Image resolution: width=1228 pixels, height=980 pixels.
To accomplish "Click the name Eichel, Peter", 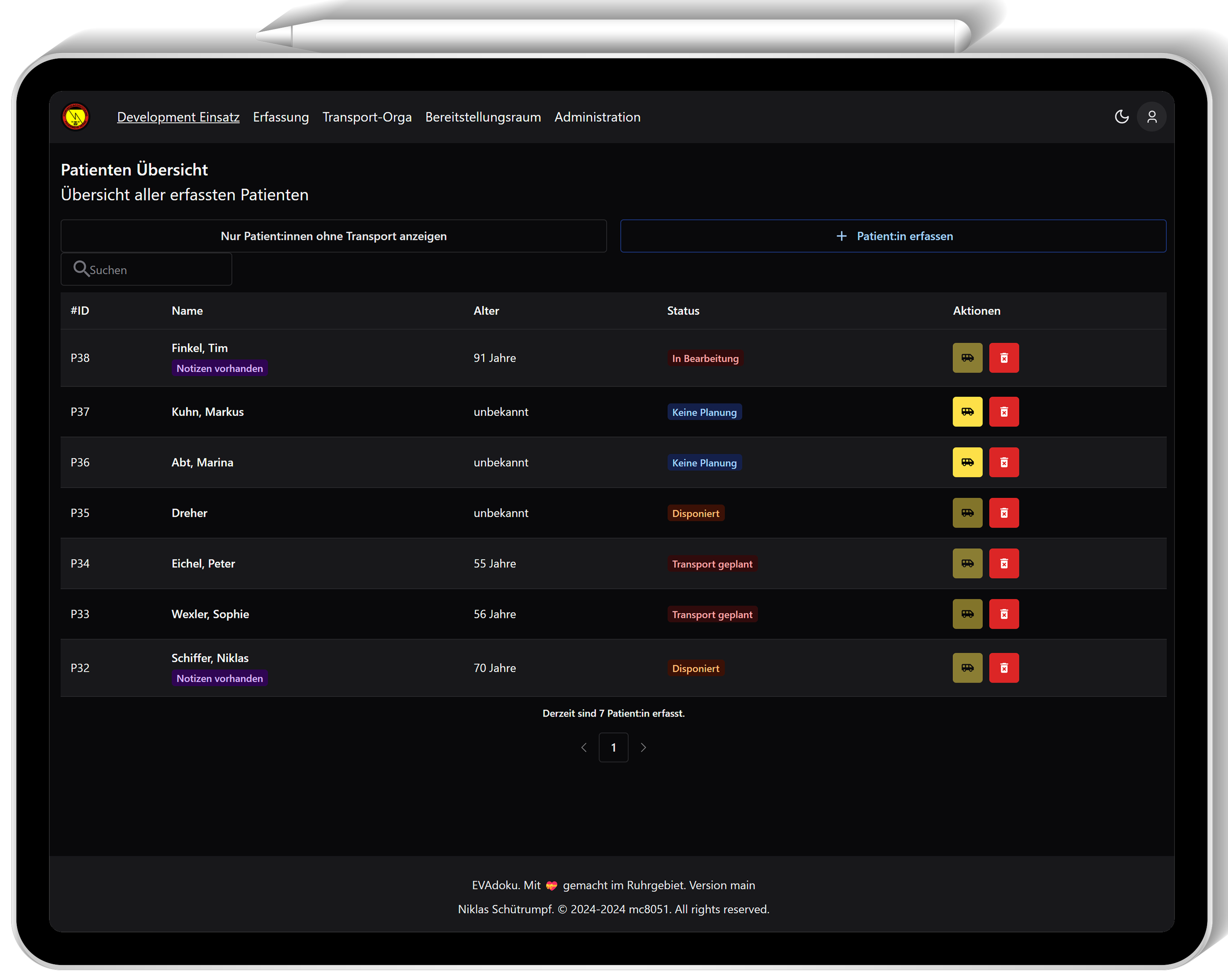I will pos(203,563).
